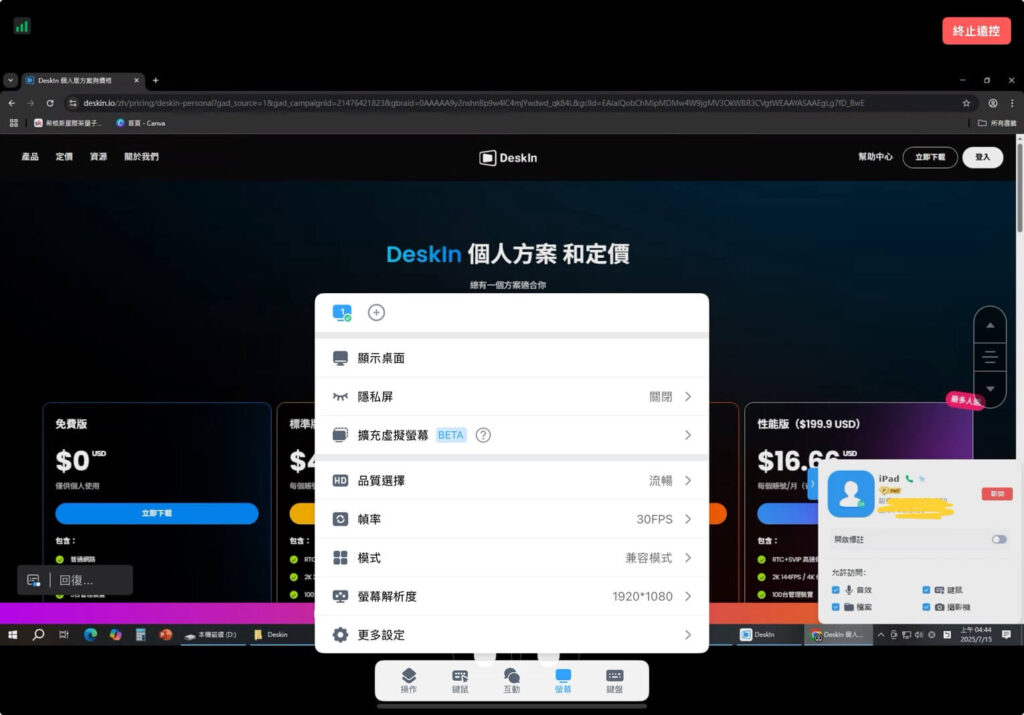Click the Chrome address bar URL
Screen dimensions: 1024x715
[x=473, y=103]
